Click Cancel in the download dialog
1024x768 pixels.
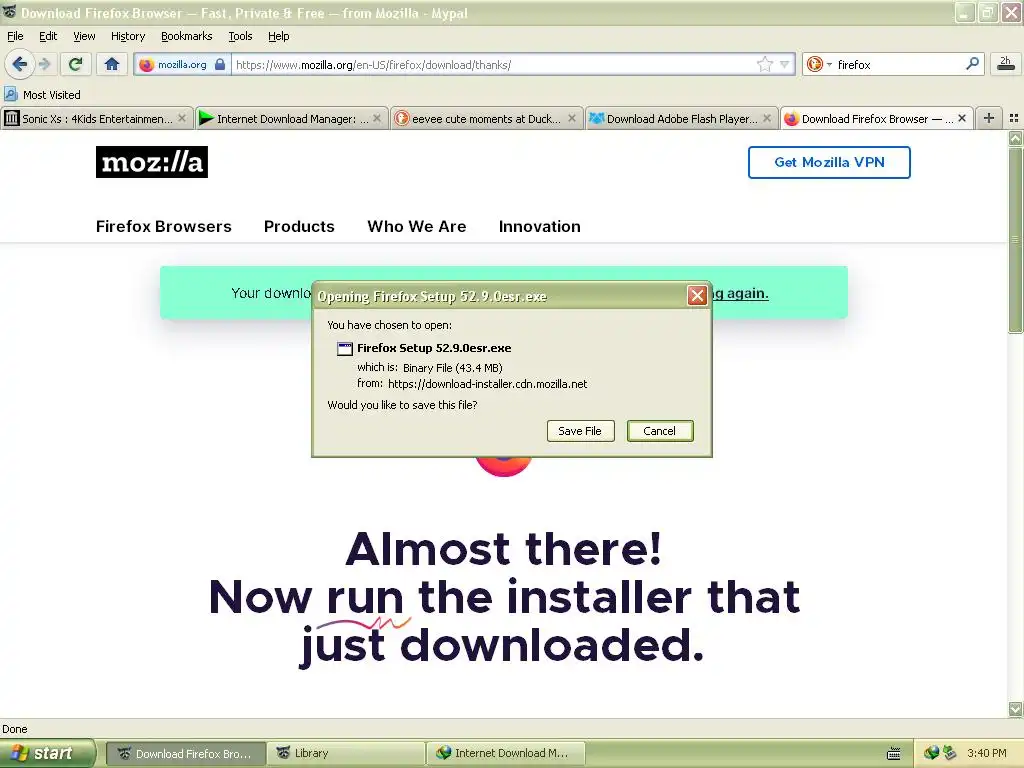click(x=660, y=431)
